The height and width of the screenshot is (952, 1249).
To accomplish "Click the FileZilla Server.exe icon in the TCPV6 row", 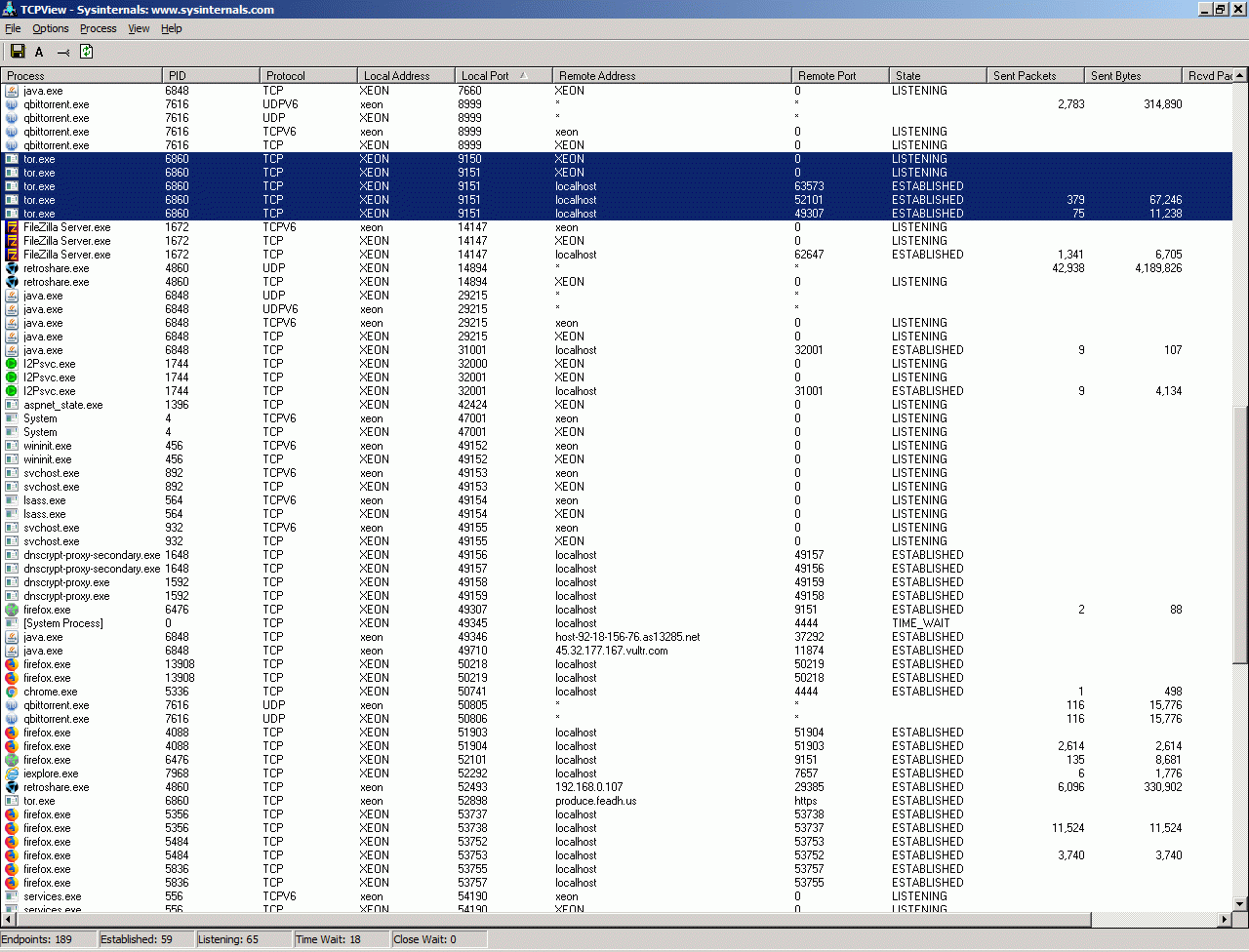I will pyautogui.click(x=12, y=227).
